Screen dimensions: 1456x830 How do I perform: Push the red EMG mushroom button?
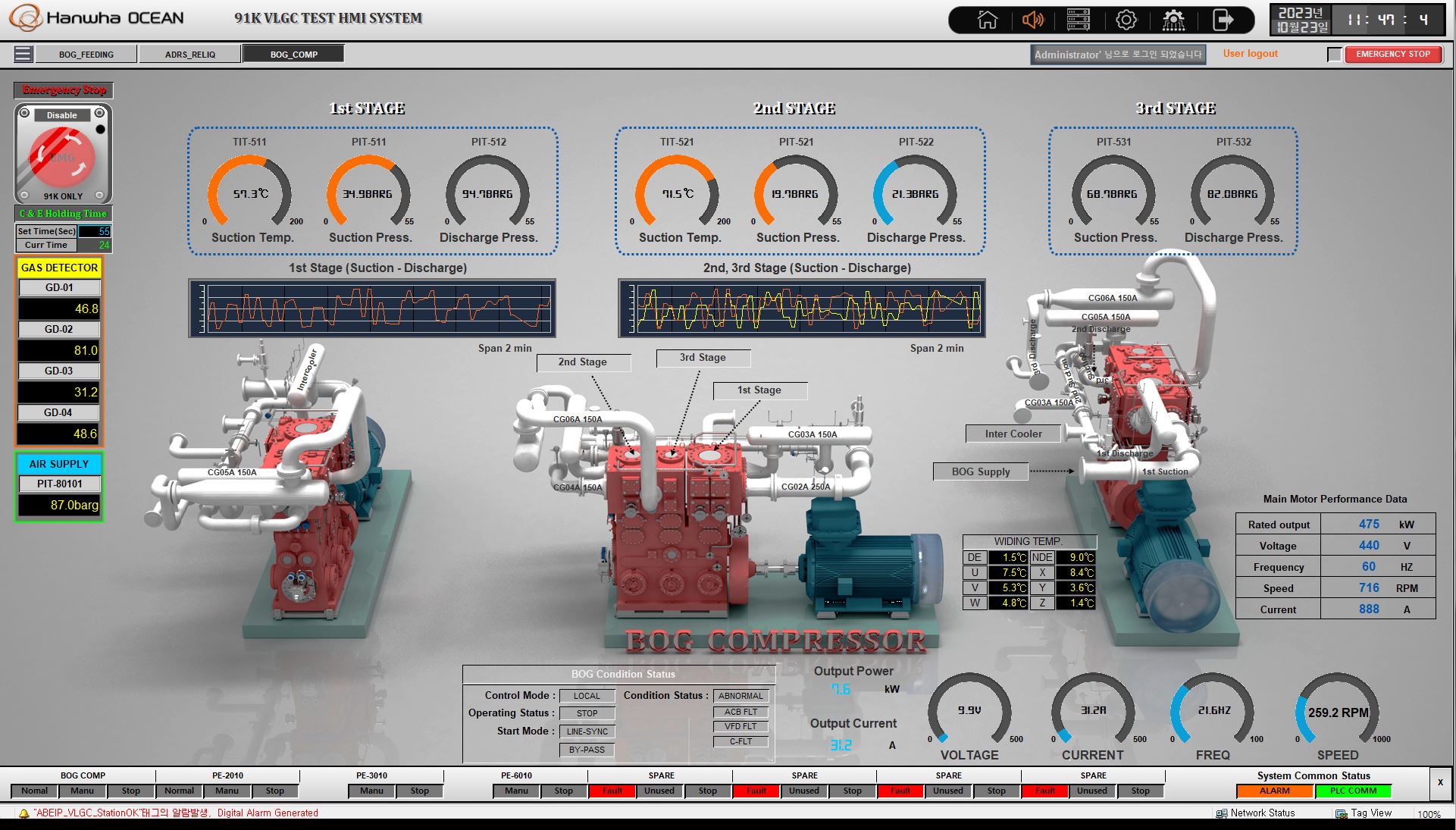tap(63, 158)
